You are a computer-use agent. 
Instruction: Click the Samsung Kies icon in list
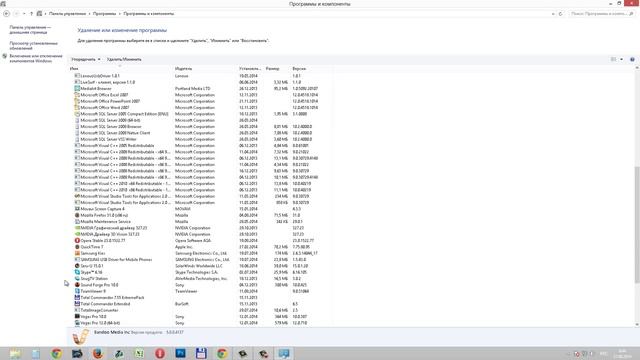coord(77,253)
